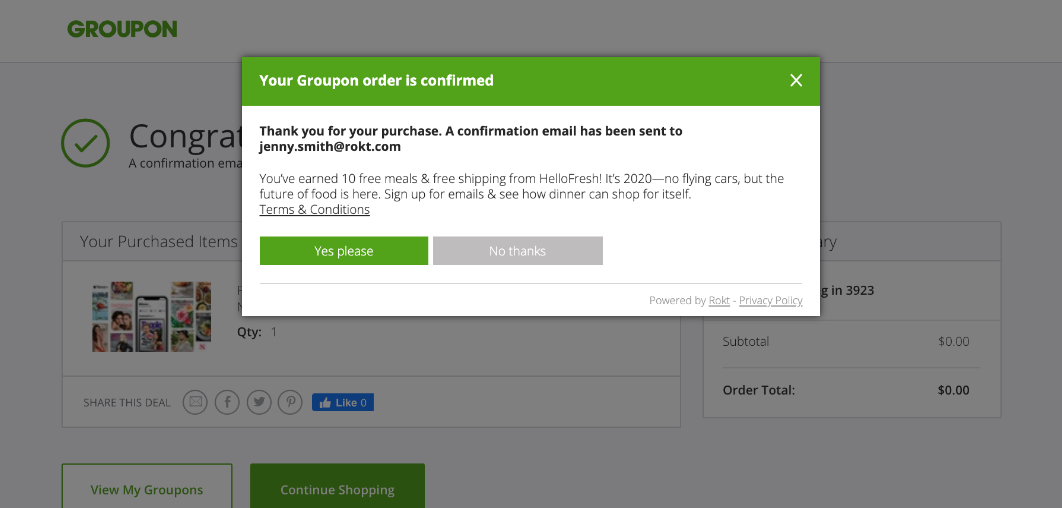The height and width of the screenshot is (508, 1062).
Task: Open the purchased item thumbnail image
Action: 152,317
